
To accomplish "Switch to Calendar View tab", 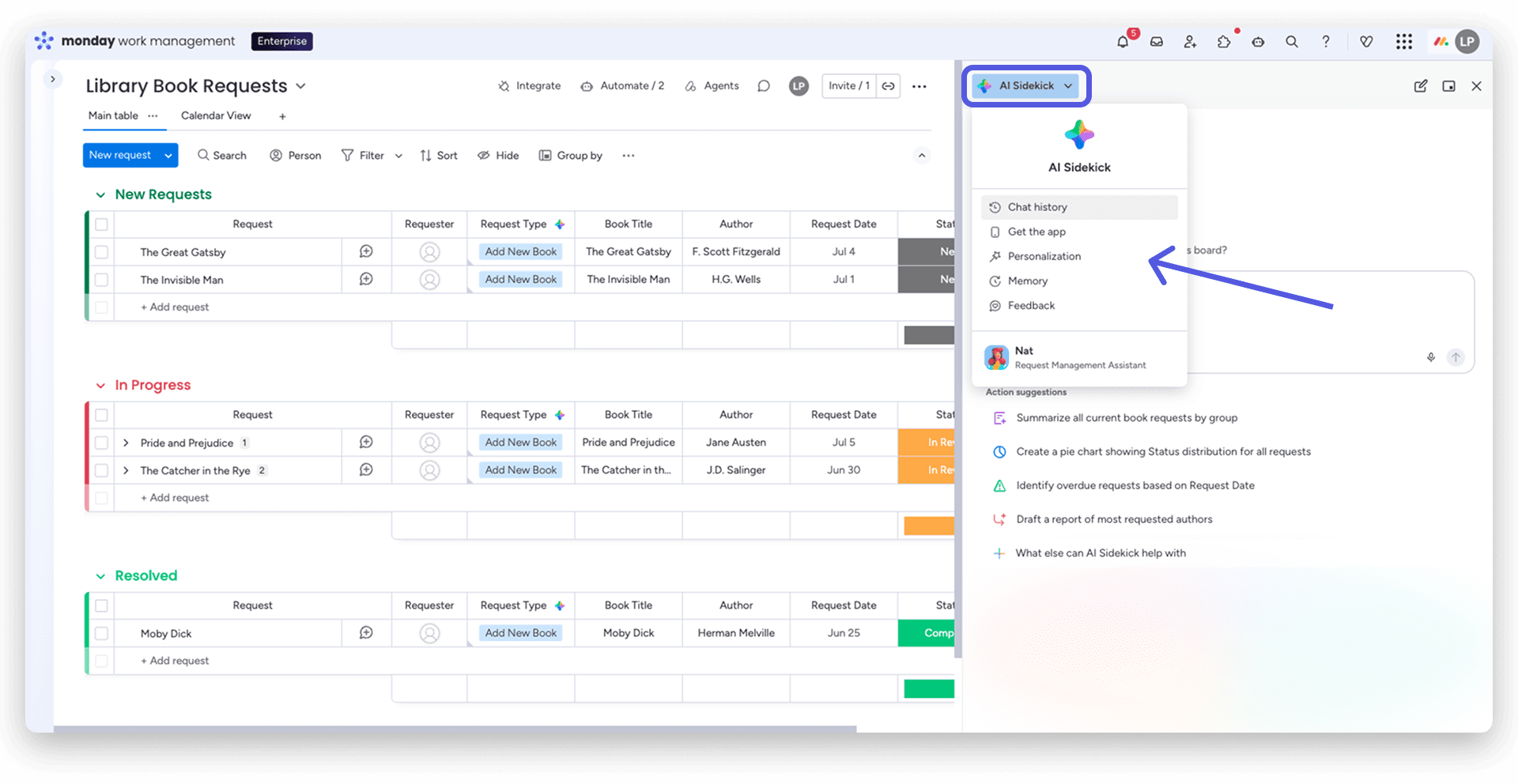I will (216, 115).
